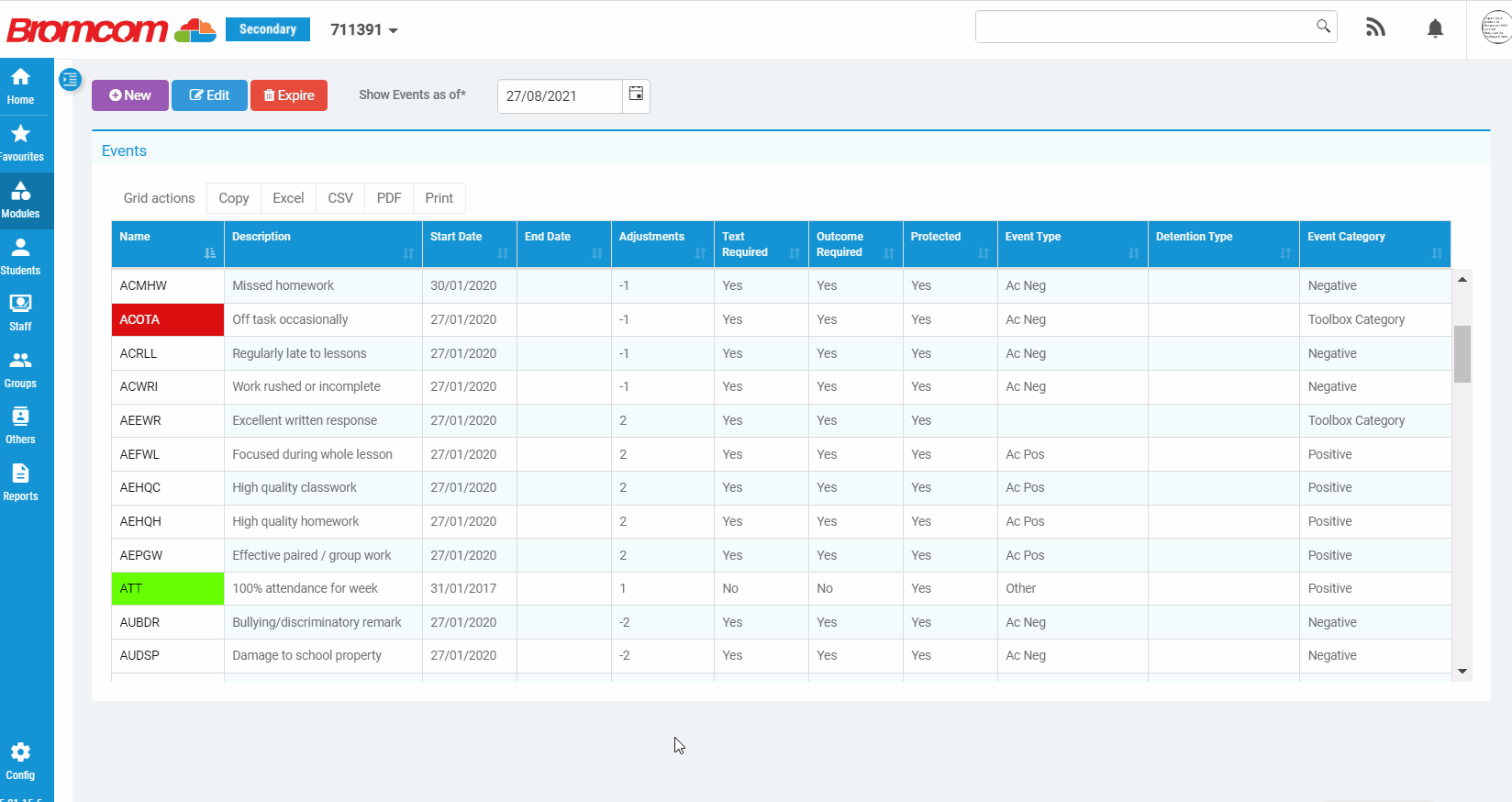Select the PDF grid action
This screenshot has height=802, width=1512.
click(389, 198)
